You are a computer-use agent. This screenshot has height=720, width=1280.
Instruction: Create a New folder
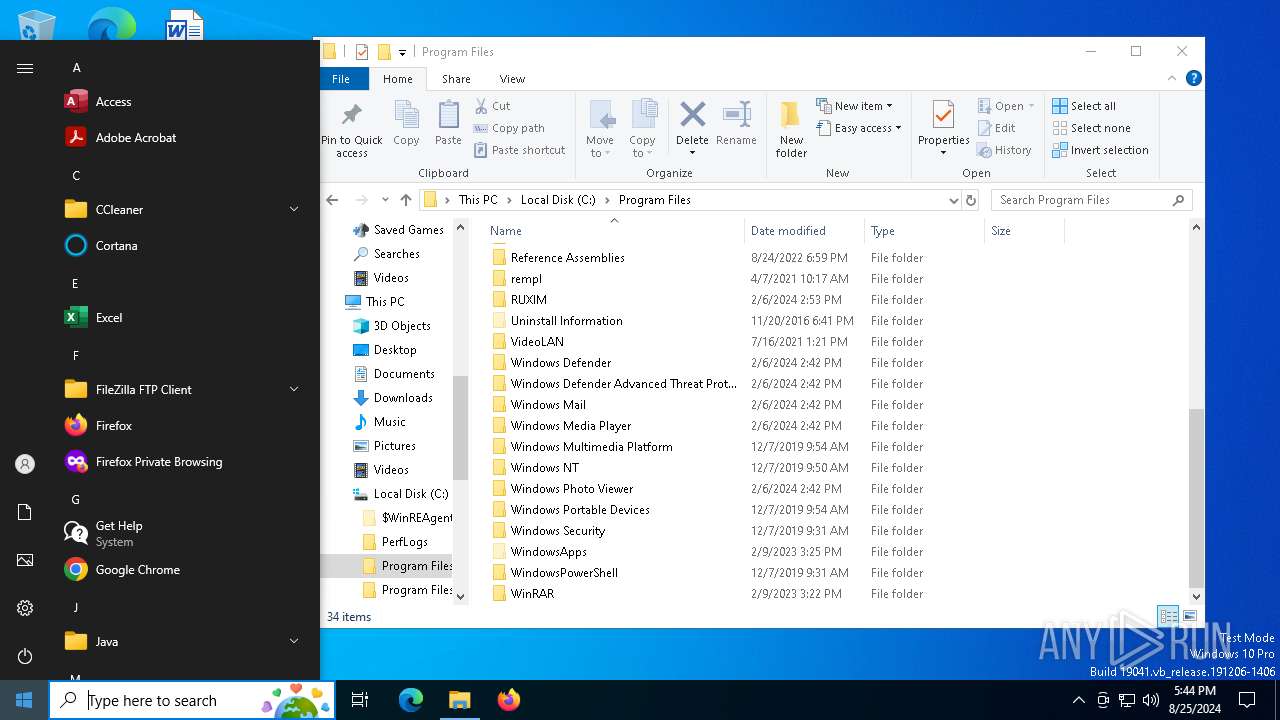click(x=791, y=128)
